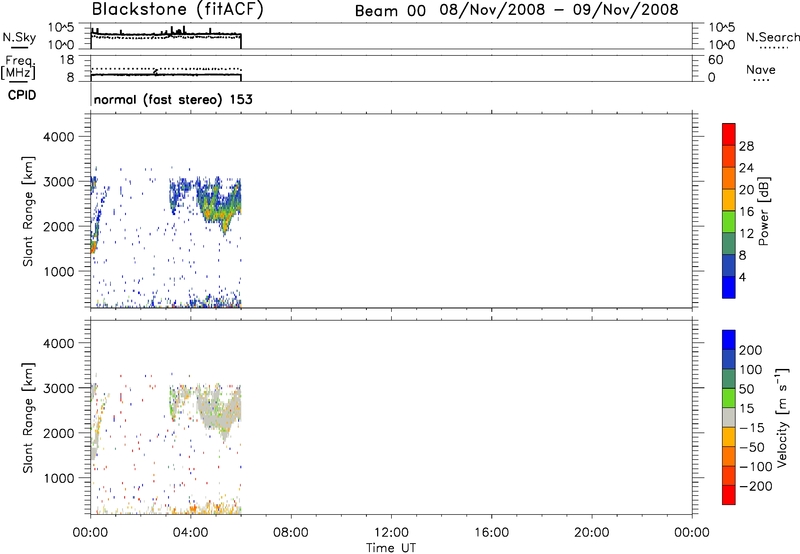Screen dimensions: 800x554
Task: Click the date range "08/Nov/2008 – 09/Nov/2008"
Action: [x=559, y=10]
